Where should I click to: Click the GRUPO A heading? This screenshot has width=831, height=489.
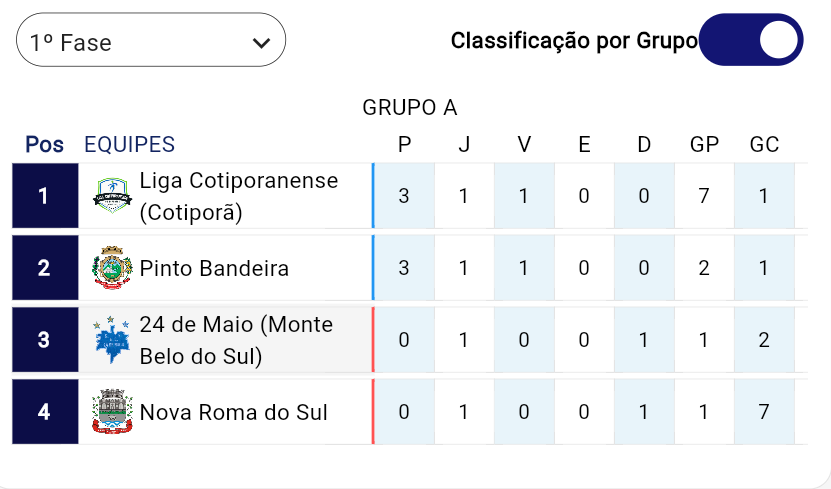pos(409,108)
